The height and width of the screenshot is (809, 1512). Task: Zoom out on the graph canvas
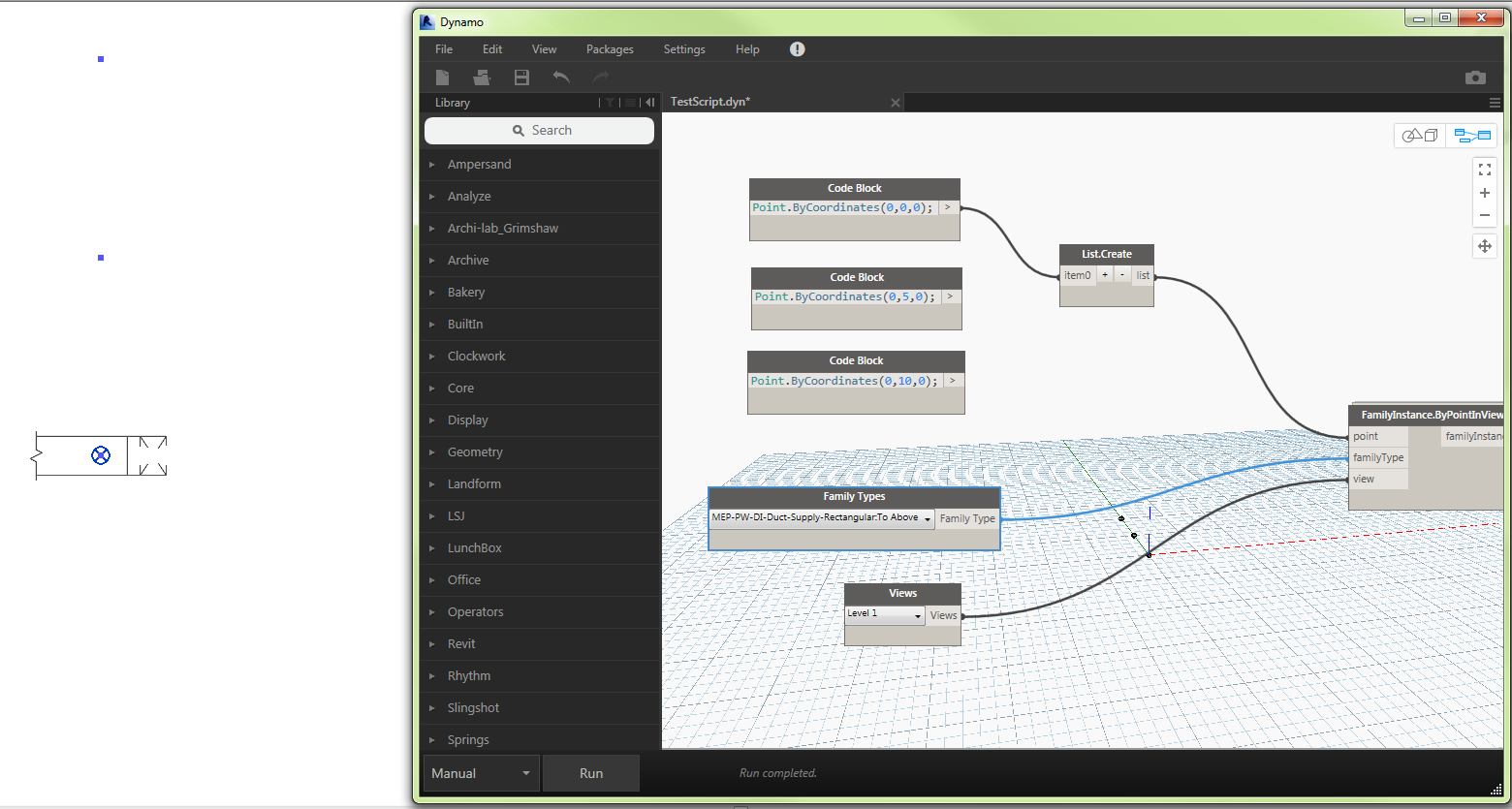[1485, 216]
